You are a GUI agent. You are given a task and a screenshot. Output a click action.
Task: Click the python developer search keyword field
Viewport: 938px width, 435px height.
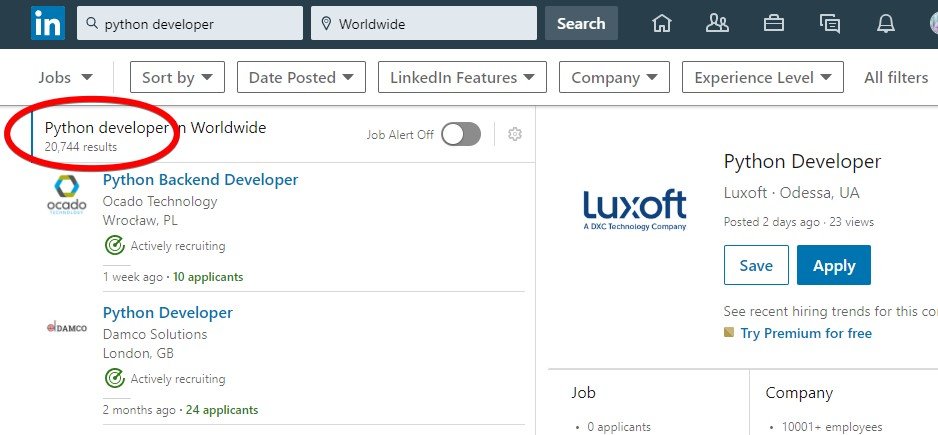[x=190, y=23]
